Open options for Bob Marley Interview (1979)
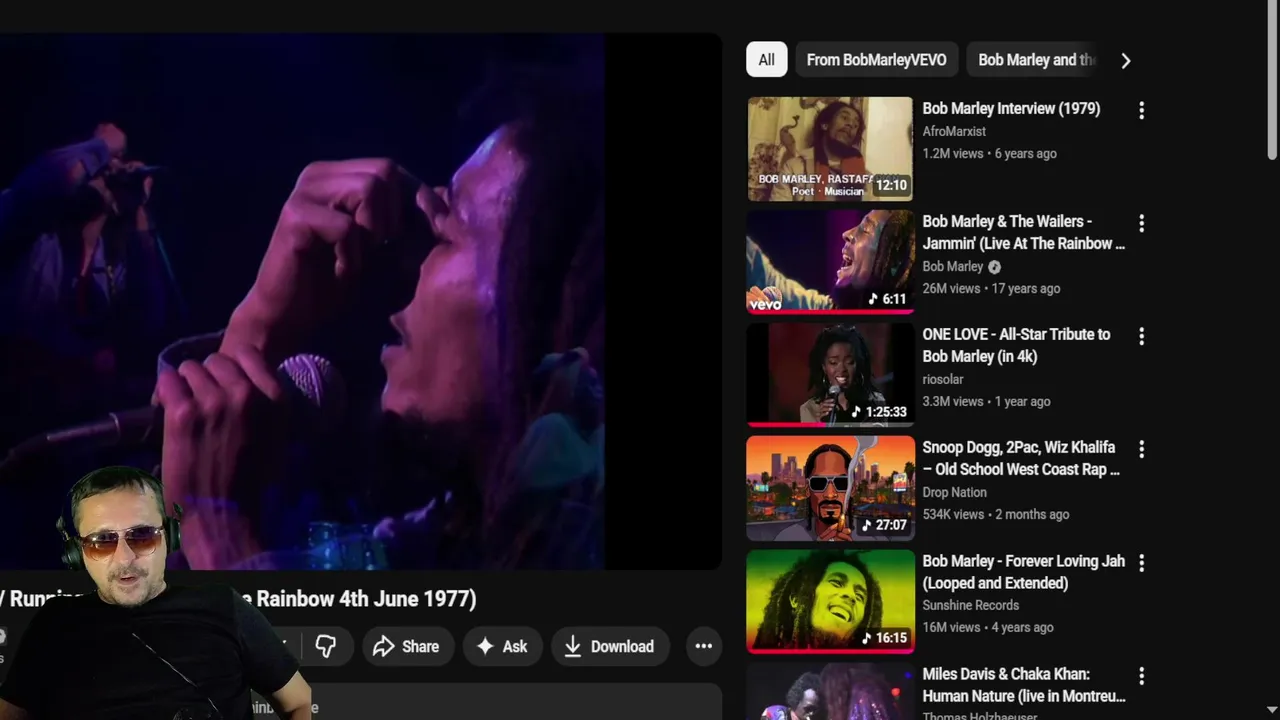Screen dimensions: 1280x720 pyautogui.click(x=1141, y=110)
